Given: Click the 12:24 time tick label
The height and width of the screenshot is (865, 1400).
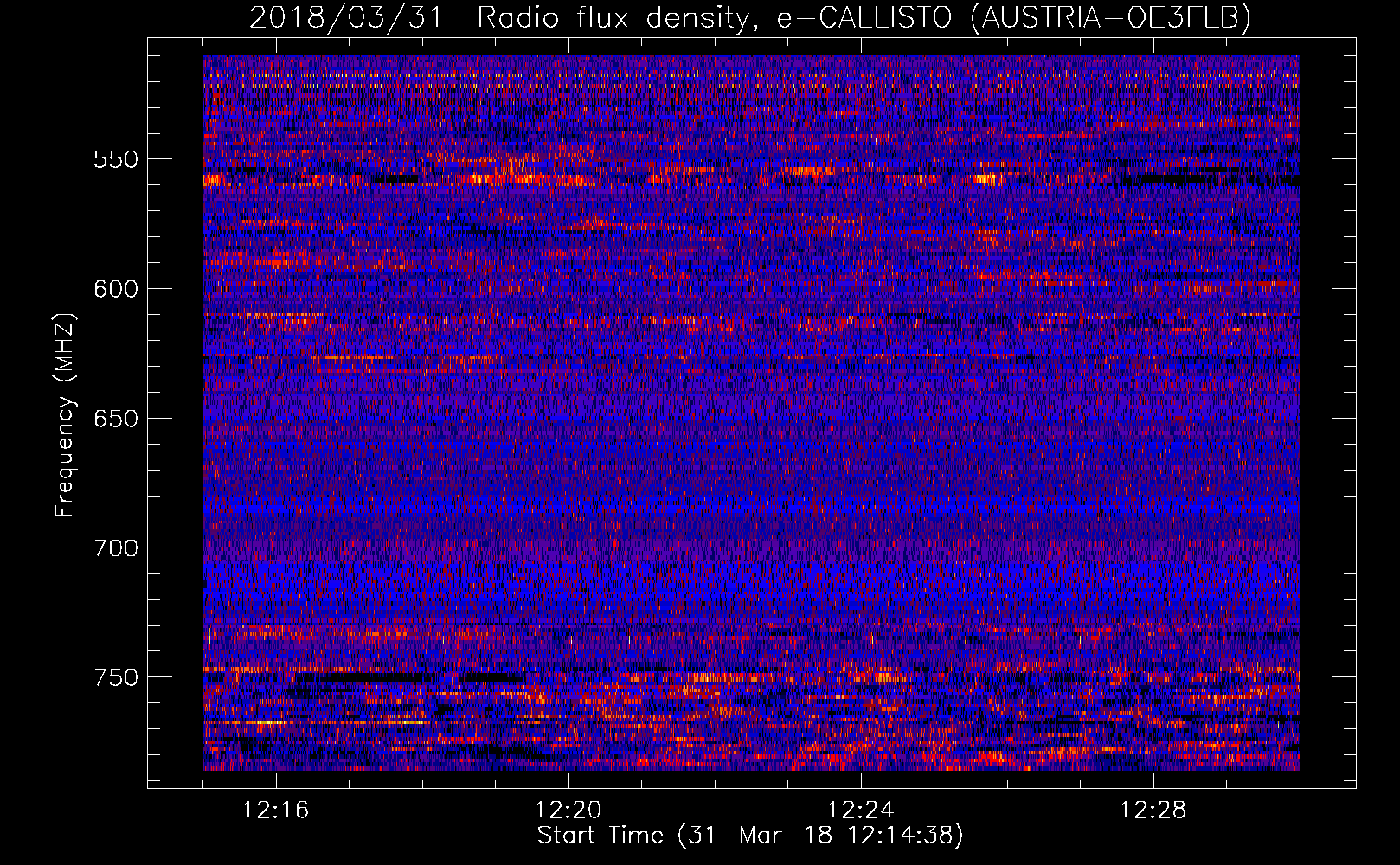Looking at the screenshot, I should coord(861,811).
